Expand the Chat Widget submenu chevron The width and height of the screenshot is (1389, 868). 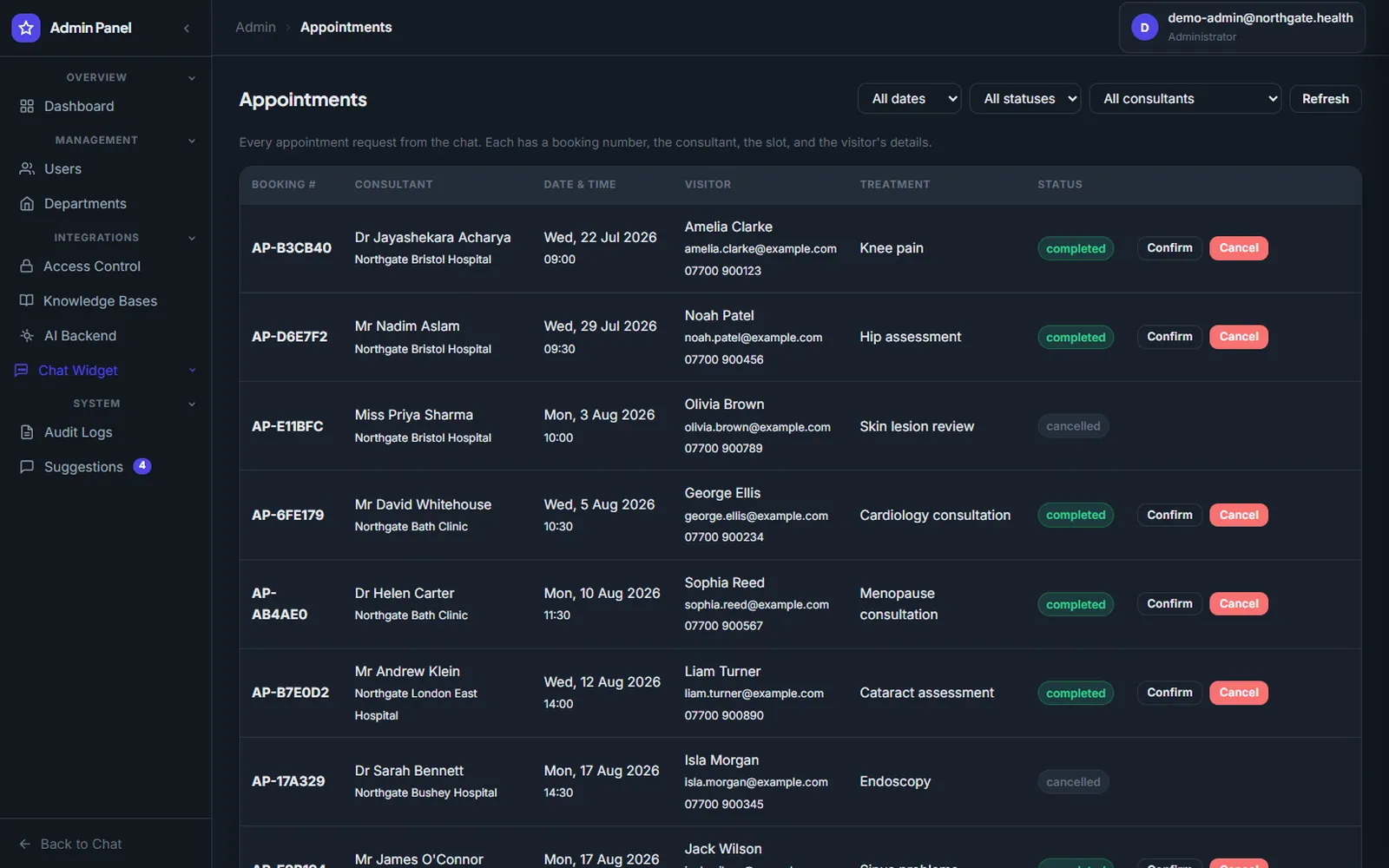(192, 371)
